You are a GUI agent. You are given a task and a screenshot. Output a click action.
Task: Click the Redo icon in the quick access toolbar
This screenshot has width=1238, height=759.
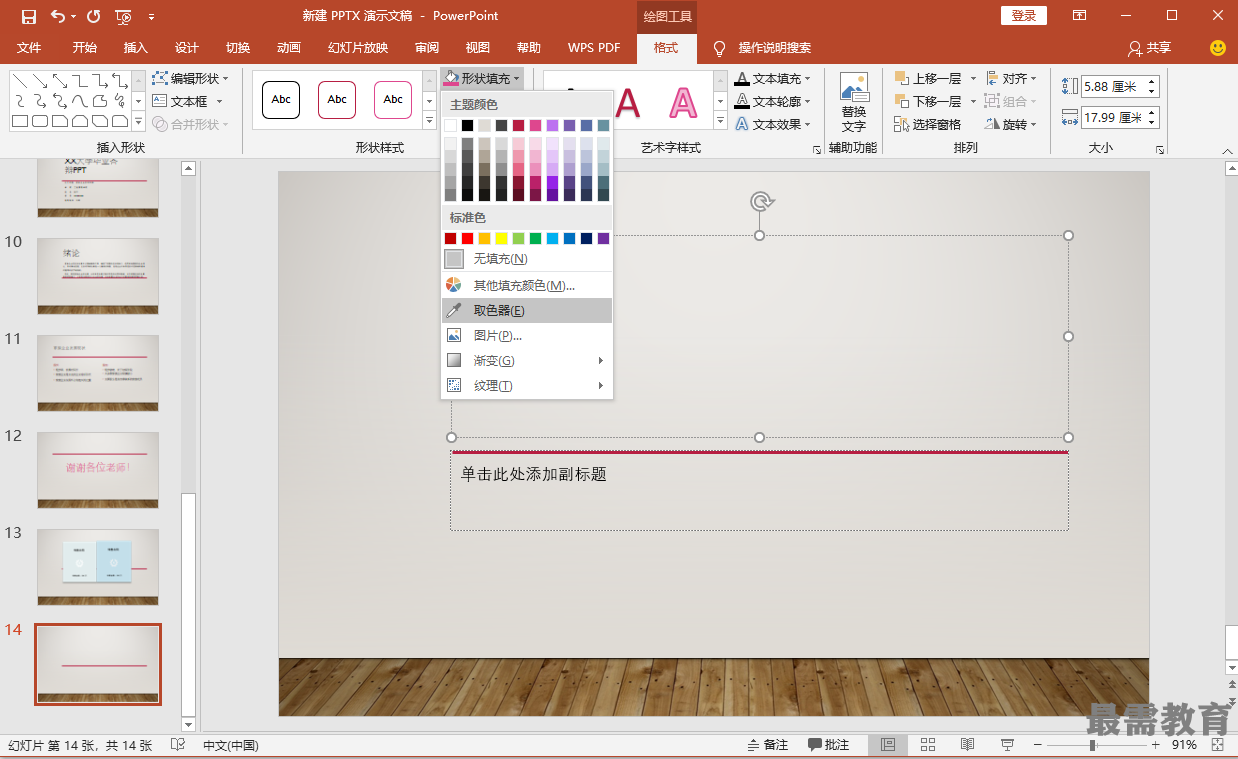93,16
